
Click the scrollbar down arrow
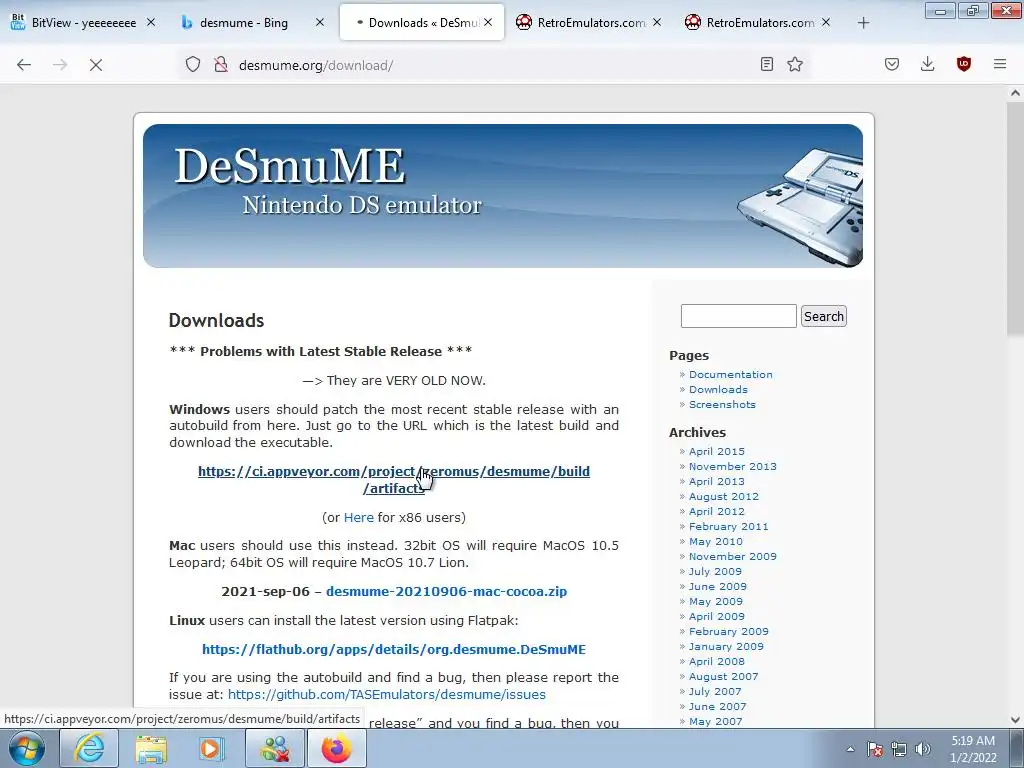1015,720
